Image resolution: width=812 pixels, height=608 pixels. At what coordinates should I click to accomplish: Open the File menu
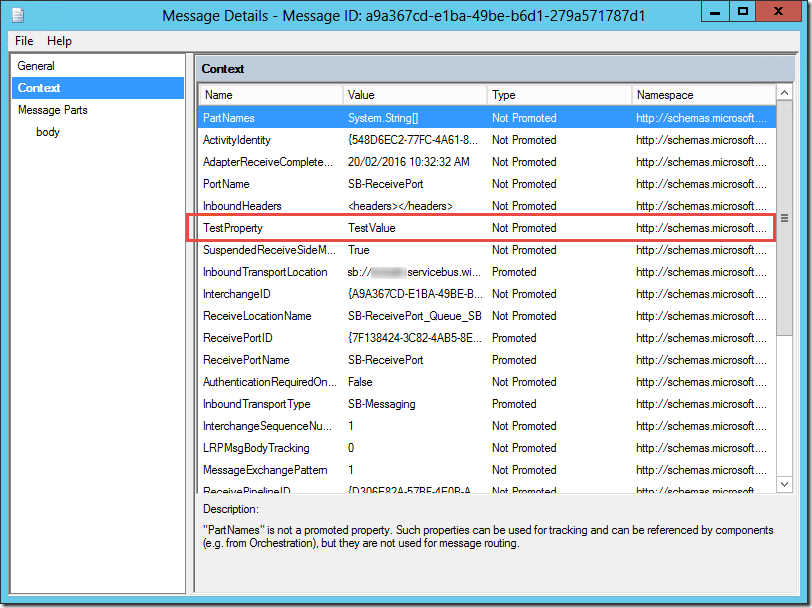pos(24,41)
